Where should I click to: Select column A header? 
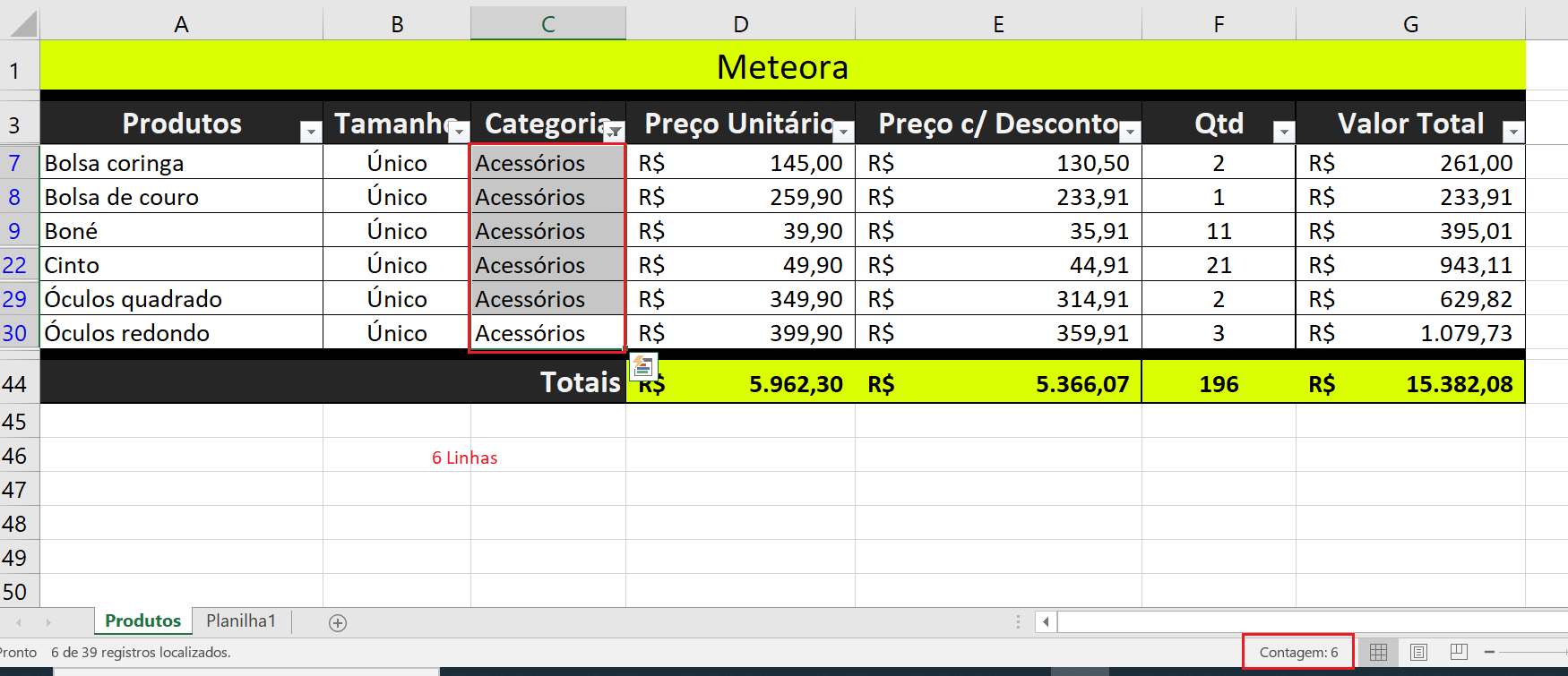point(181,24)
